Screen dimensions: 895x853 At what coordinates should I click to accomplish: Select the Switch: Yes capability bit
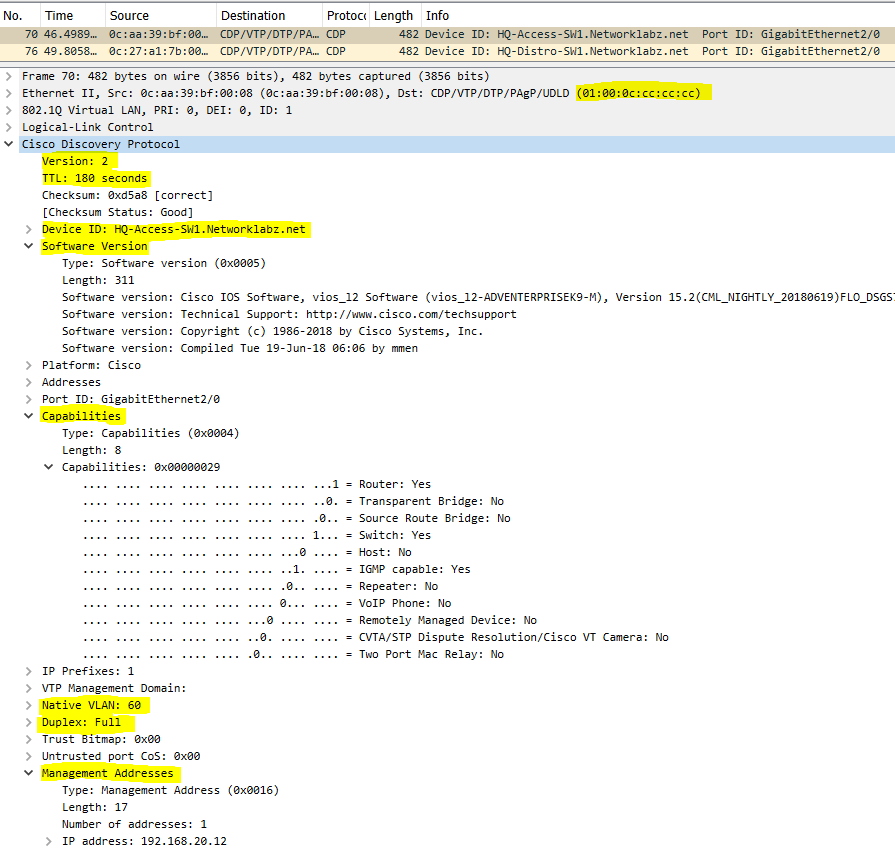click(257, 536)
